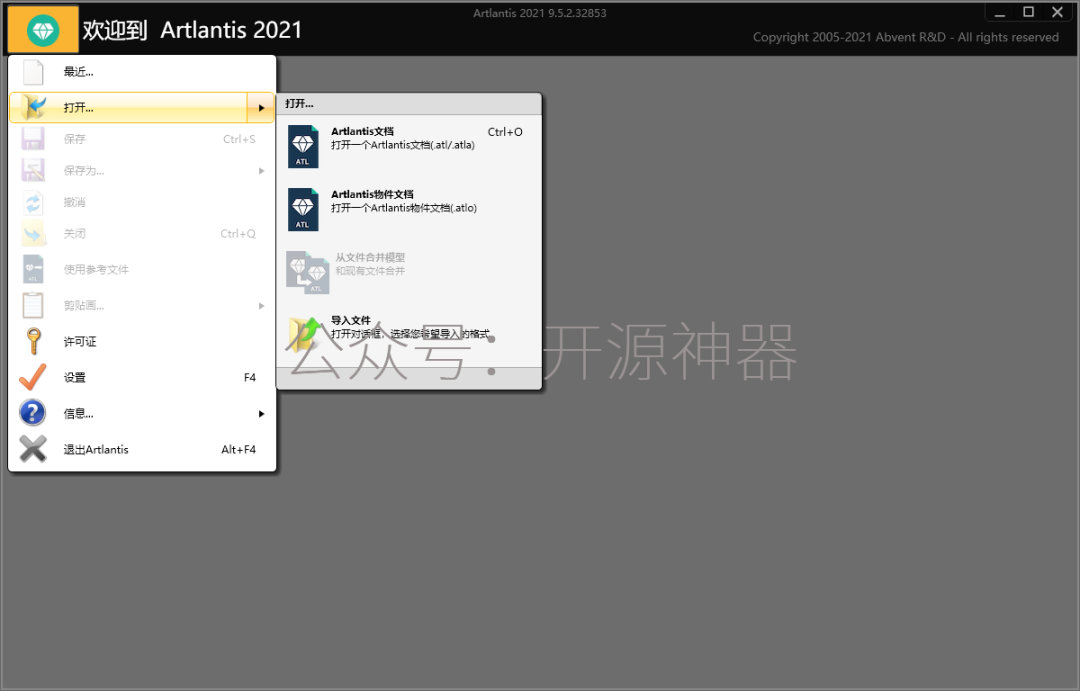Choose 保存为... from the menu
The height and width of the screenshot is (691, 1080).
[x=142, y=170]
